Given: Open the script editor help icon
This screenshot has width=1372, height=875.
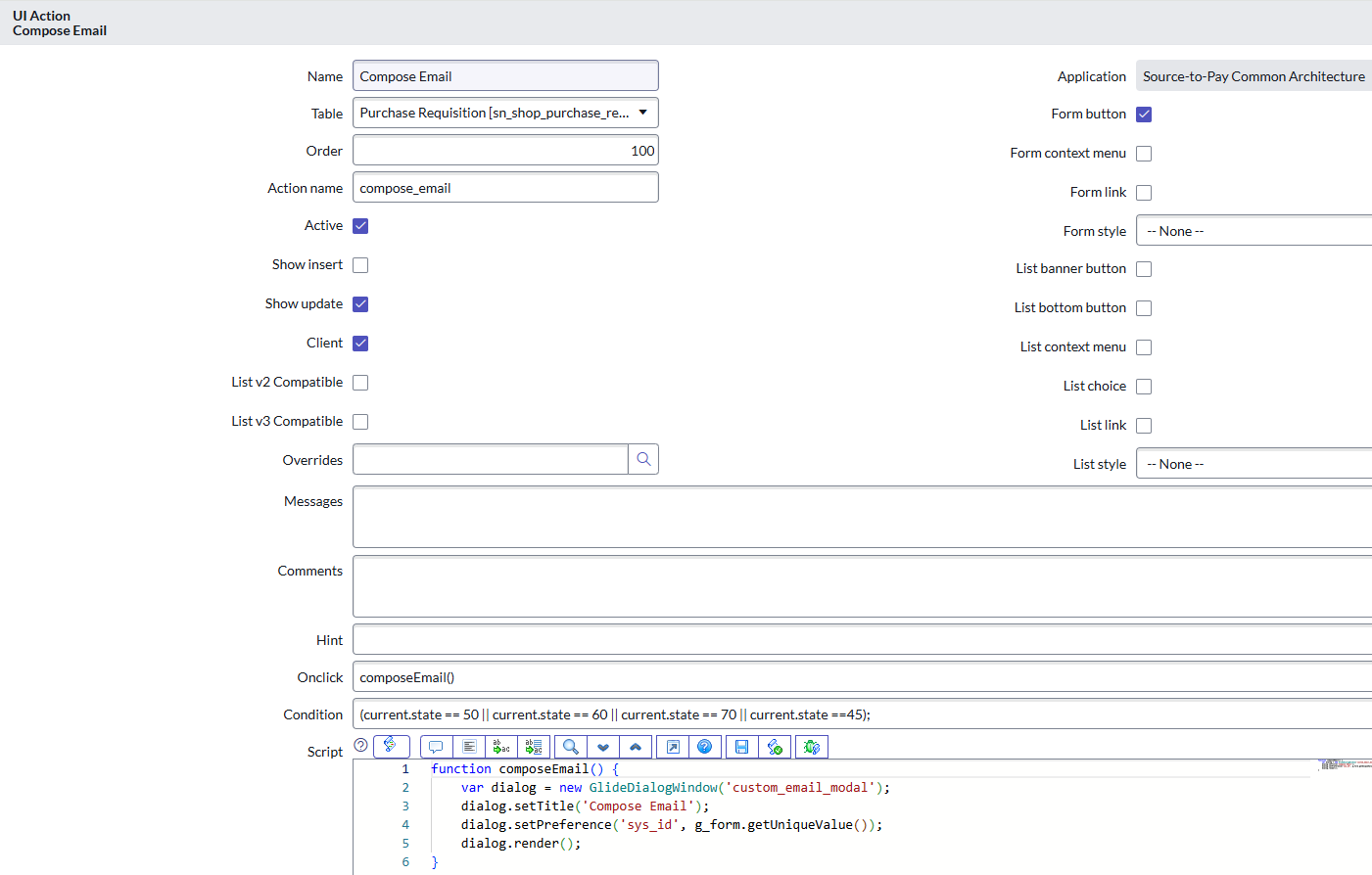Looking at the screenshot, I should pos(704,747).
